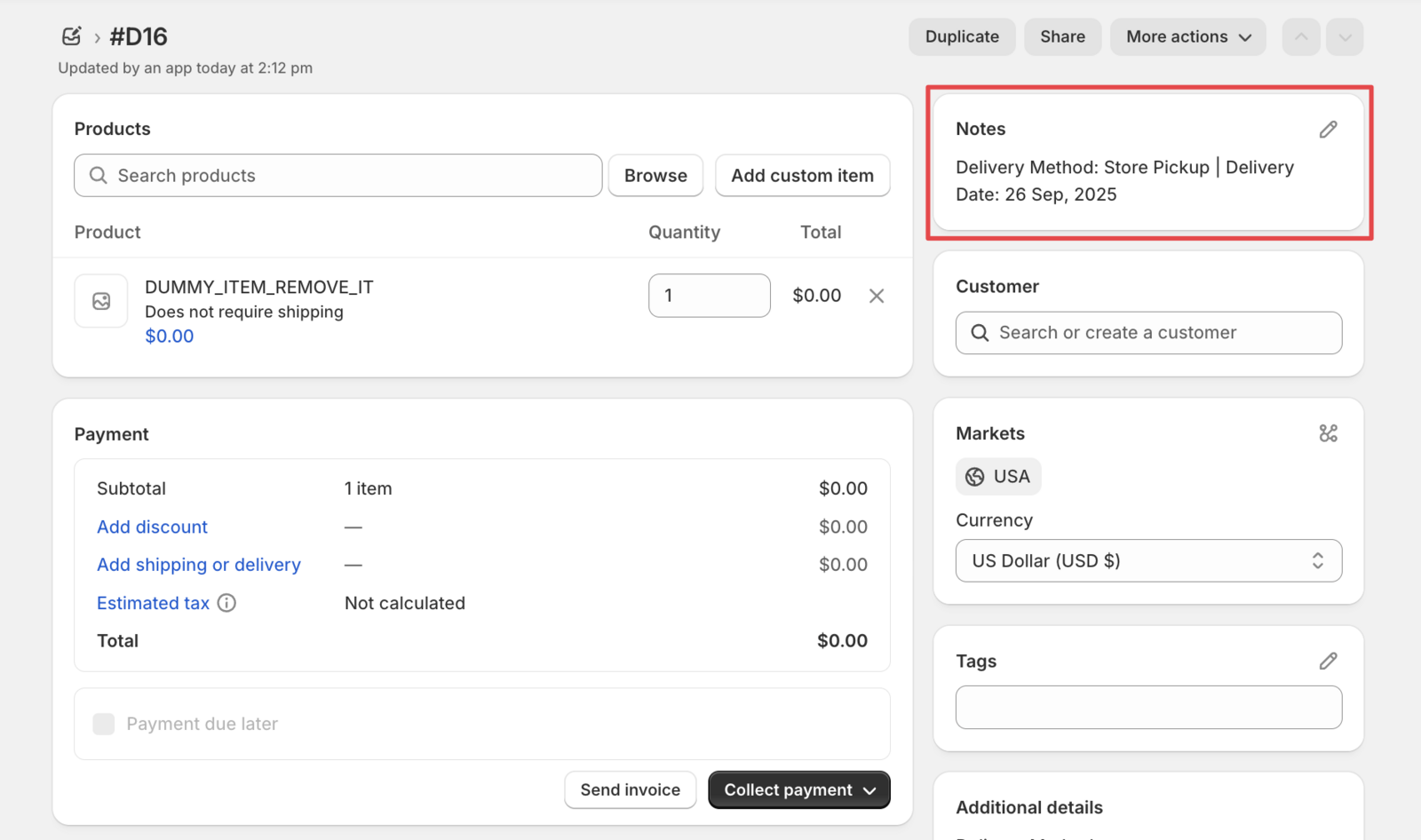Toggle Payment due later checkbox
This screenshot has width=1421, height=840.
tap(104, 724)
